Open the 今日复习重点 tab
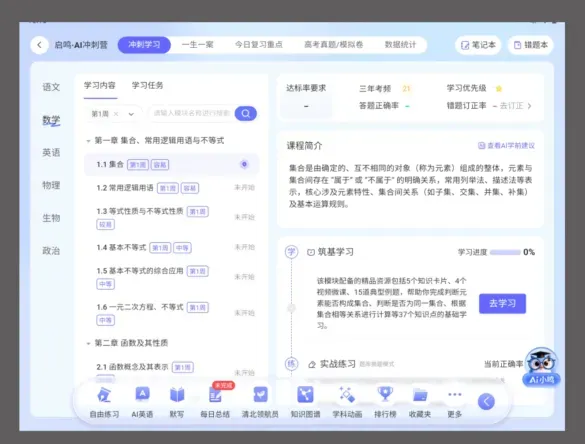 (259, 45)
